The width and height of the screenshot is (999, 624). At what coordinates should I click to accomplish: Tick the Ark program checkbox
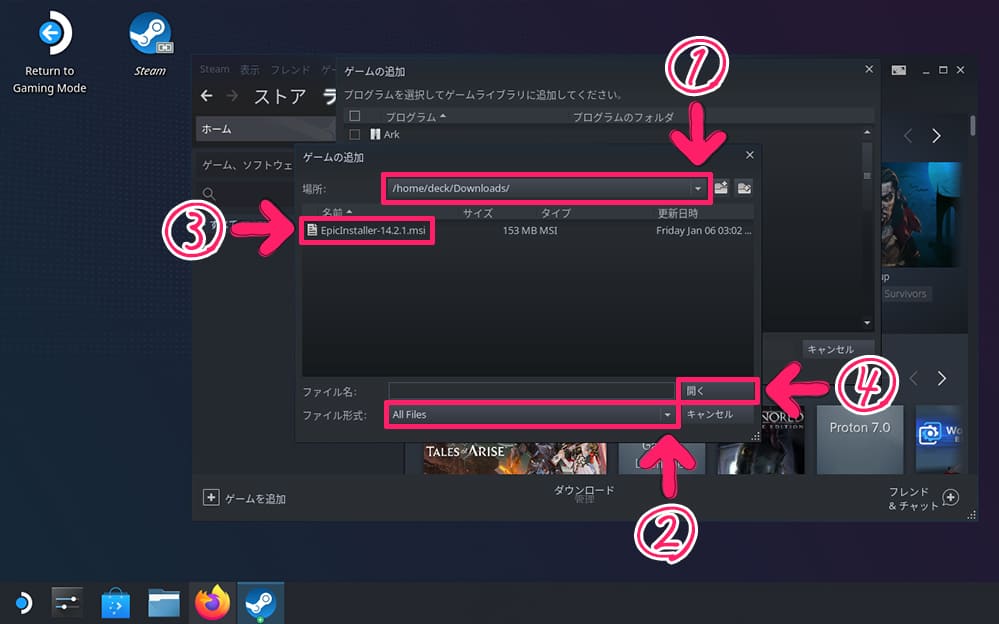[x=355, y=134]
